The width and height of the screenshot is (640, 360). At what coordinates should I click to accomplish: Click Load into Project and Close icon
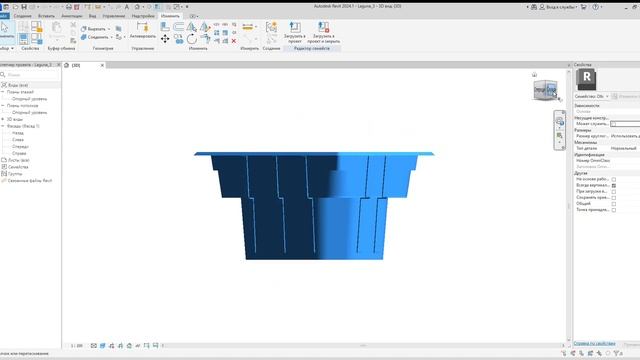pos(324,28)
